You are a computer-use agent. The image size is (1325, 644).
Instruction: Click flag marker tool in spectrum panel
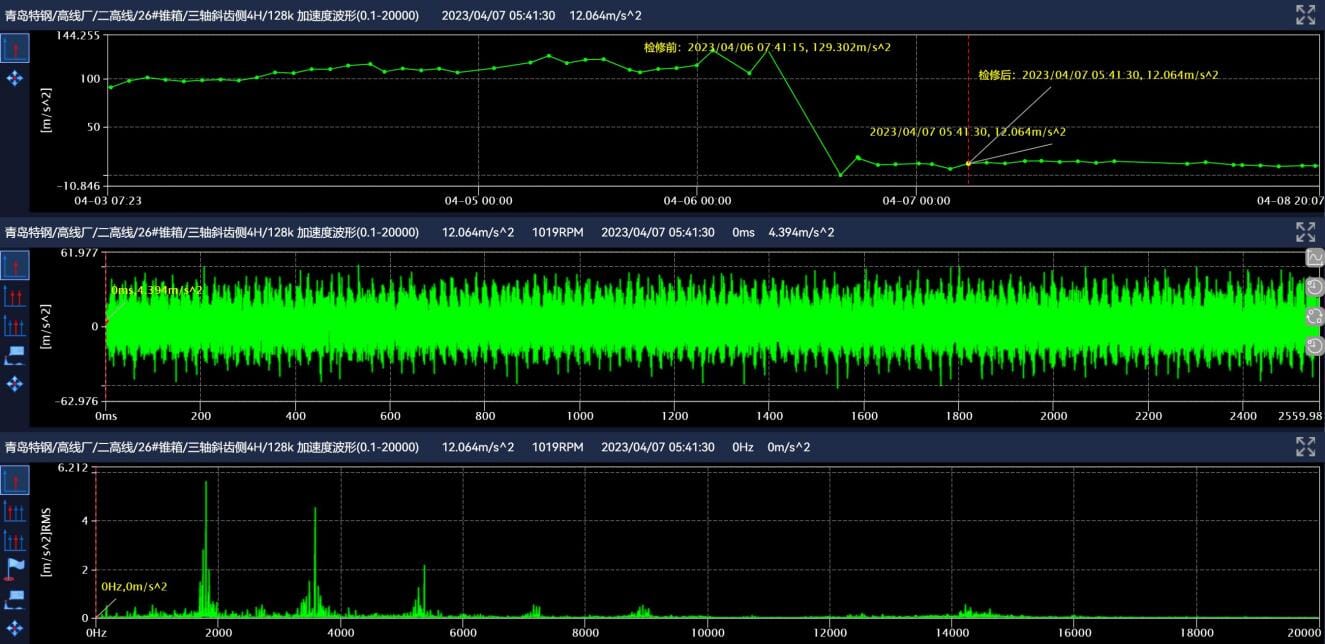coord(14,569)
